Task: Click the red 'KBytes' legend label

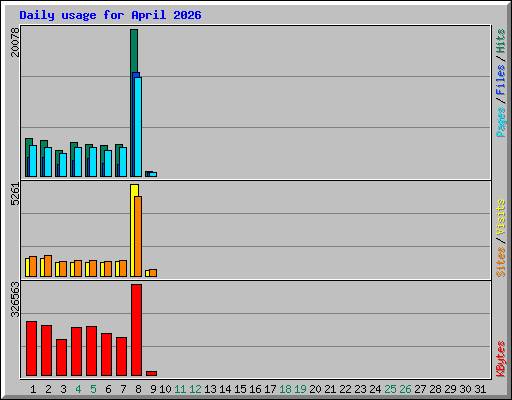Action: tap(501, 359)
